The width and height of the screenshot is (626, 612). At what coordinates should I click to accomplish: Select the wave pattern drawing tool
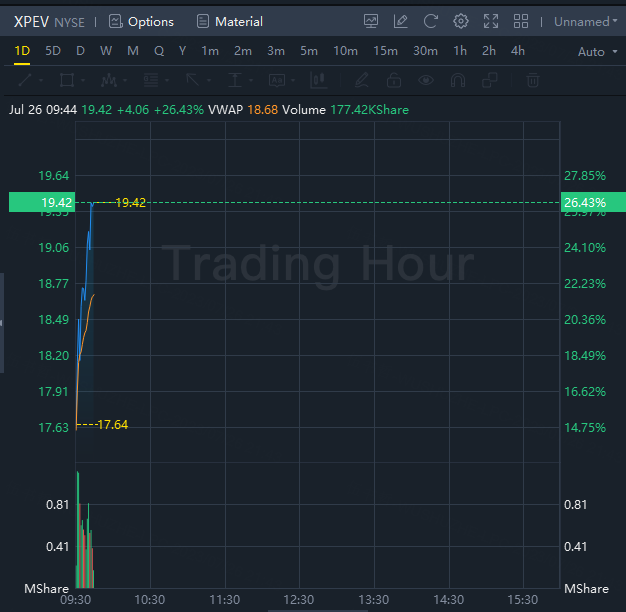109,80
